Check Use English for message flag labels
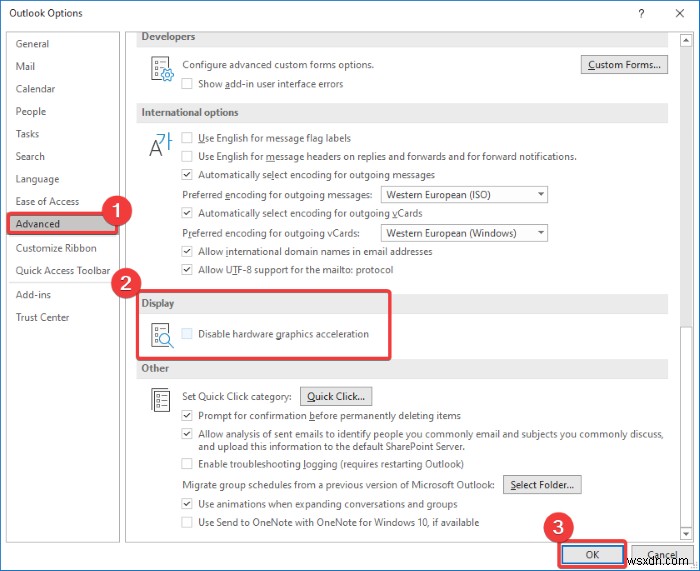The image size is (700, 571). tap(187, 138)
